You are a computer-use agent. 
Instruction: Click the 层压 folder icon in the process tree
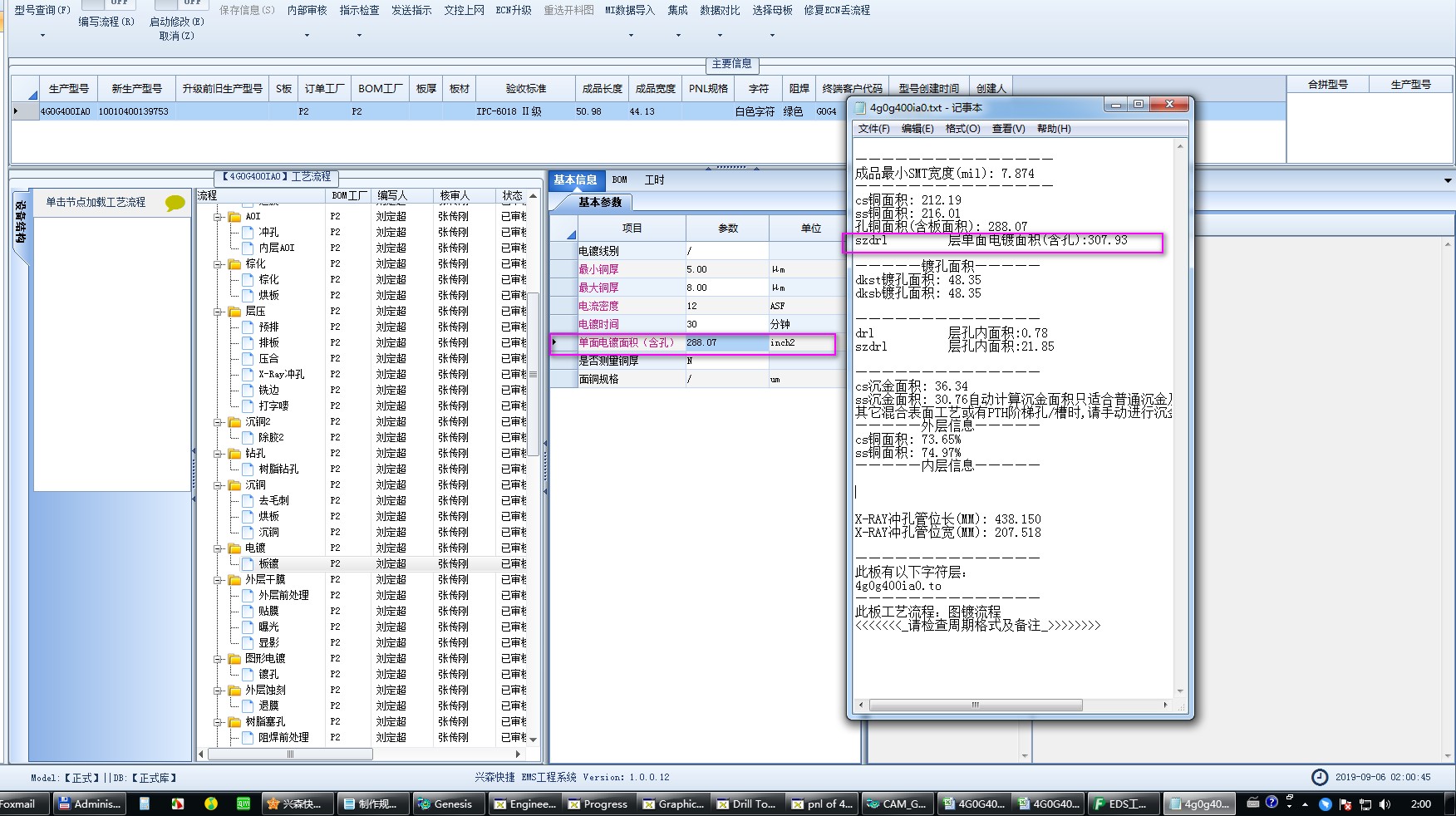click(x=234, y=312)
